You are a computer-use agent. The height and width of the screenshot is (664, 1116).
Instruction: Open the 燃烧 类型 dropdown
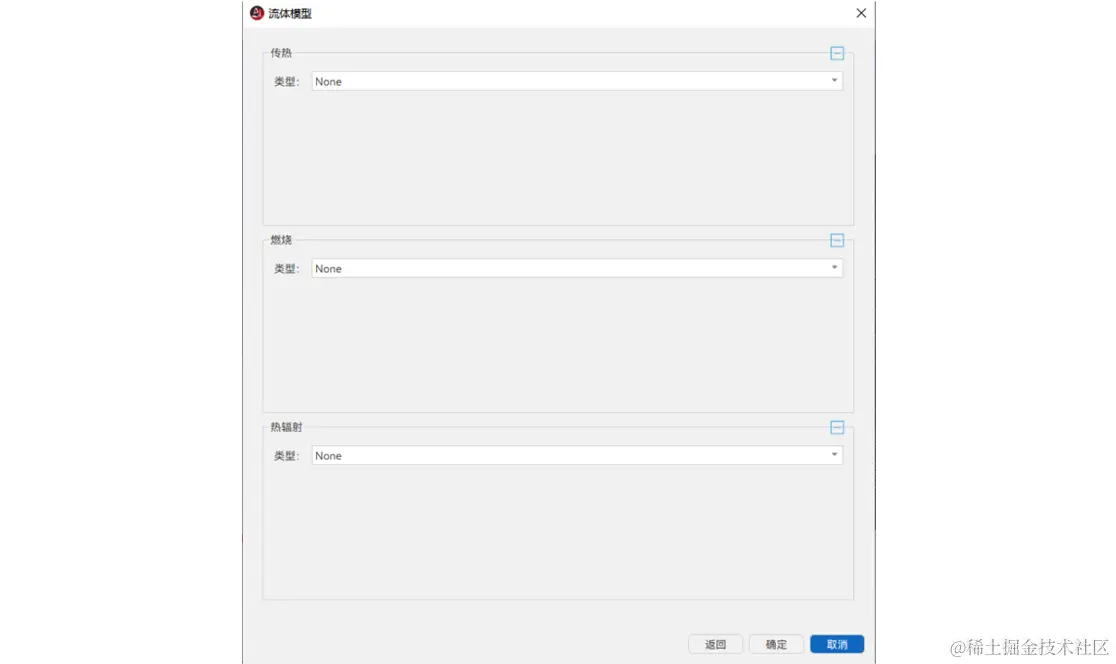pos(577,268)
